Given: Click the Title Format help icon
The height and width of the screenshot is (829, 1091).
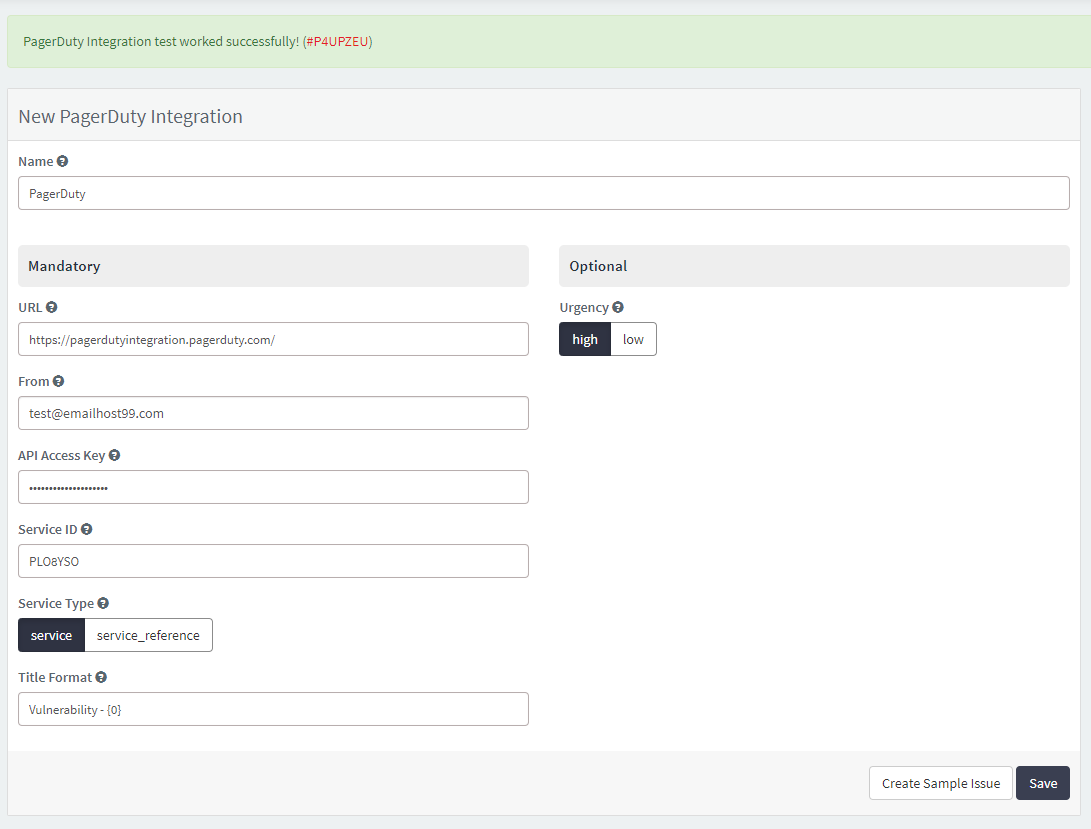Looking at the screenshot, I should pyautogui.click(x=101, y=677).
